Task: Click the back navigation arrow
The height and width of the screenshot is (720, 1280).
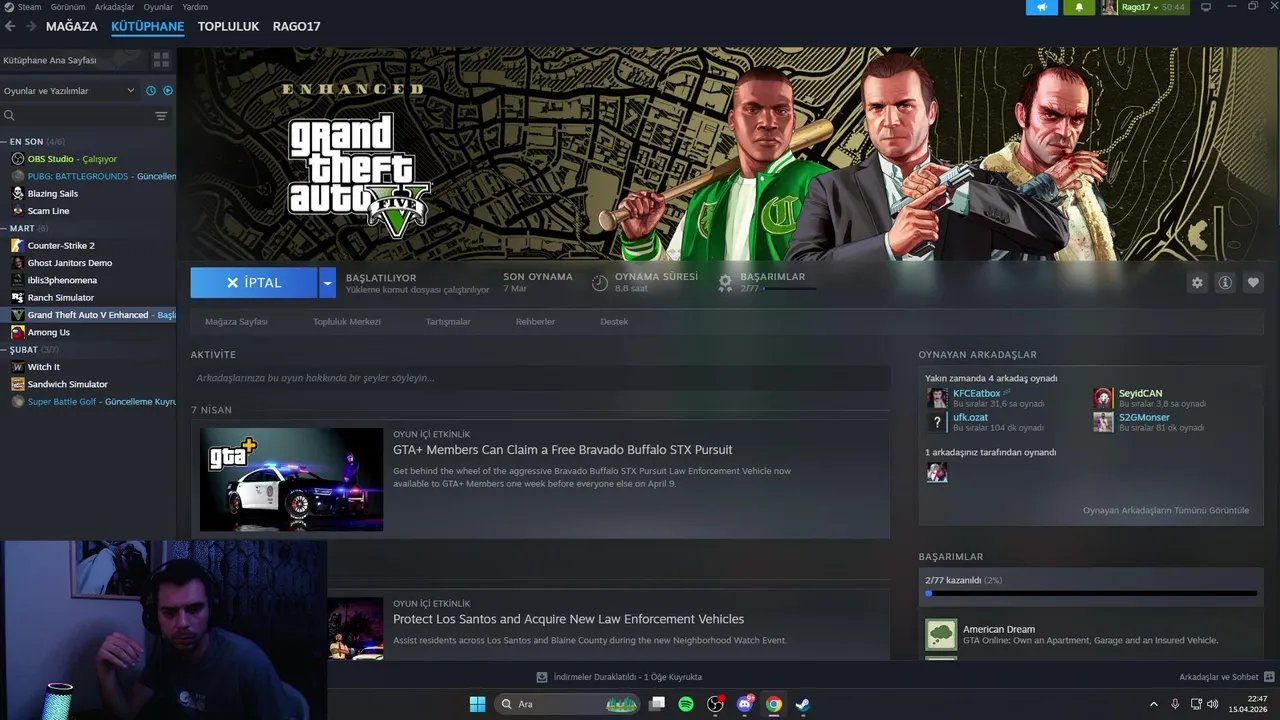Action: [x=10, y=26]
